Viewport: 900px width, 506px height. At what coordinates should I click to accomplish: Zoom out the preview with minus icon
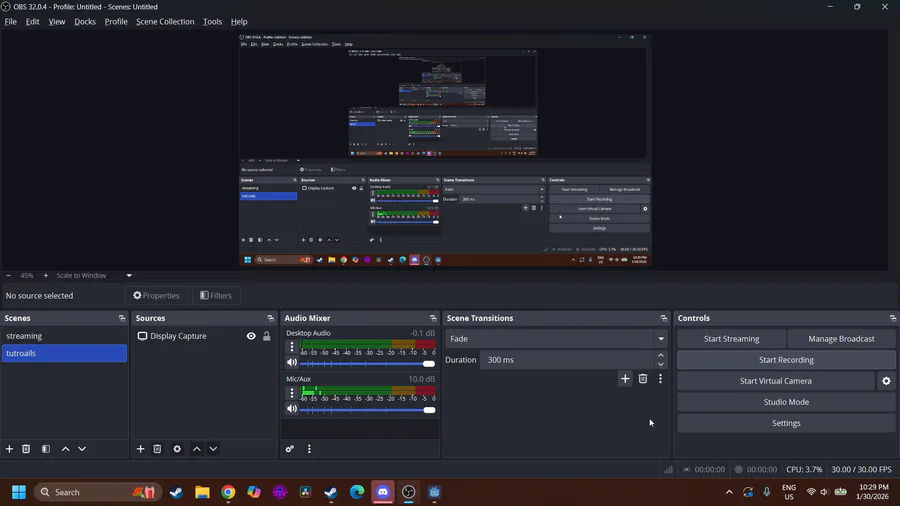pos(8,275)
